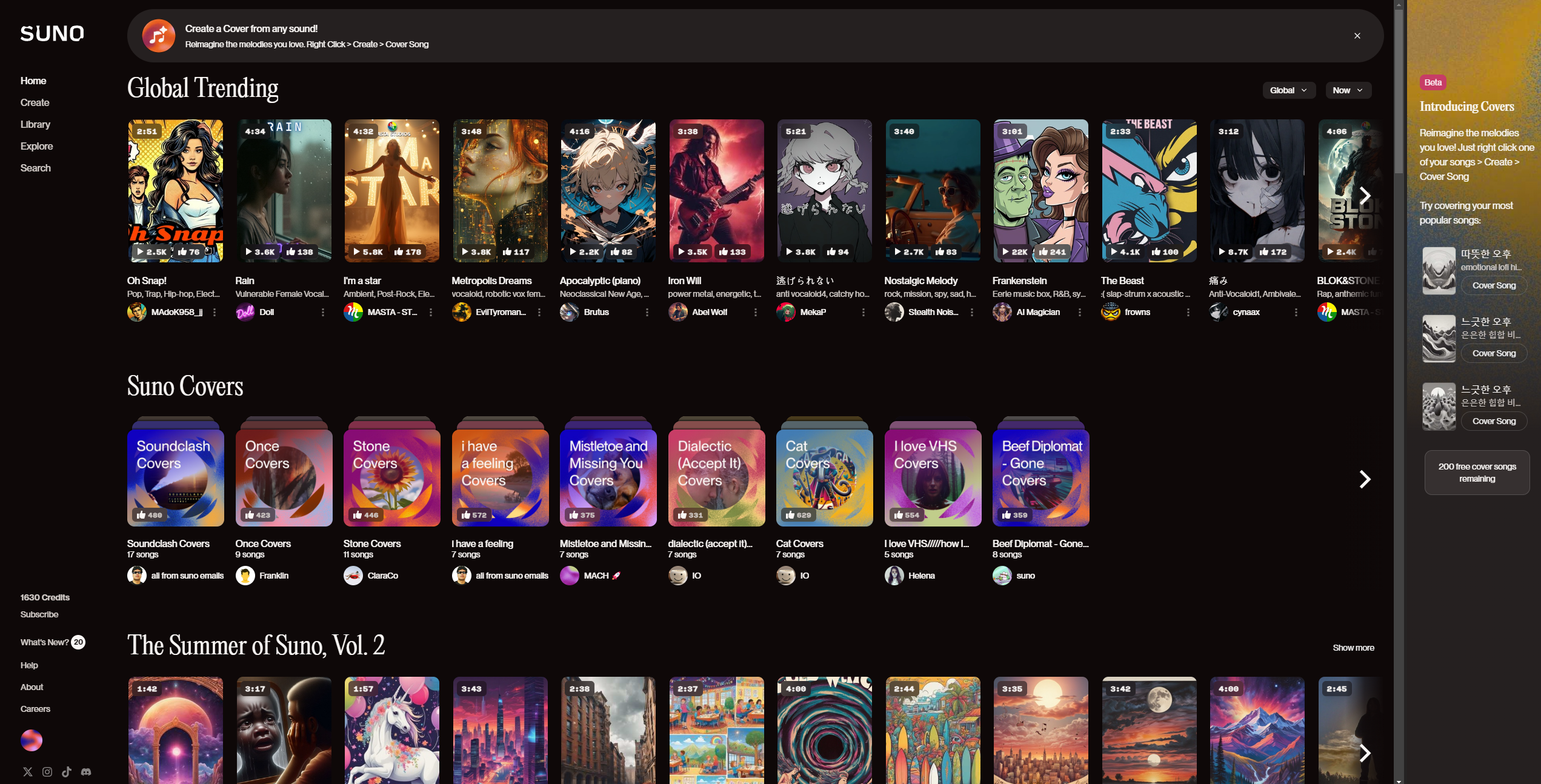Viewport: 1541px width, 784px height.
Task: Open the X (Twitter) social link icon
Action: [x=28, y=772]
